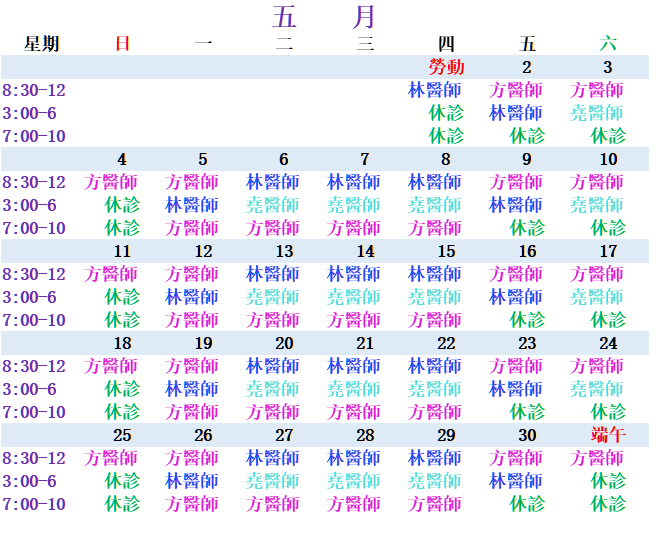
Task: Click the red 端午 holiday label
Action: pyautogui.click(x=608, y=435)
